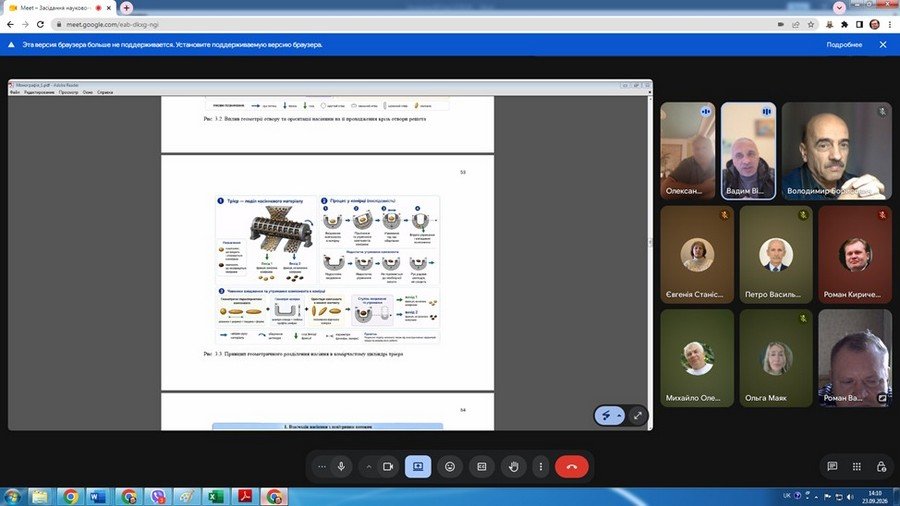This screenshot has height=506, width=900.
Task: Open audio settings ellipsis beside microphone
Action: point(321,466)
